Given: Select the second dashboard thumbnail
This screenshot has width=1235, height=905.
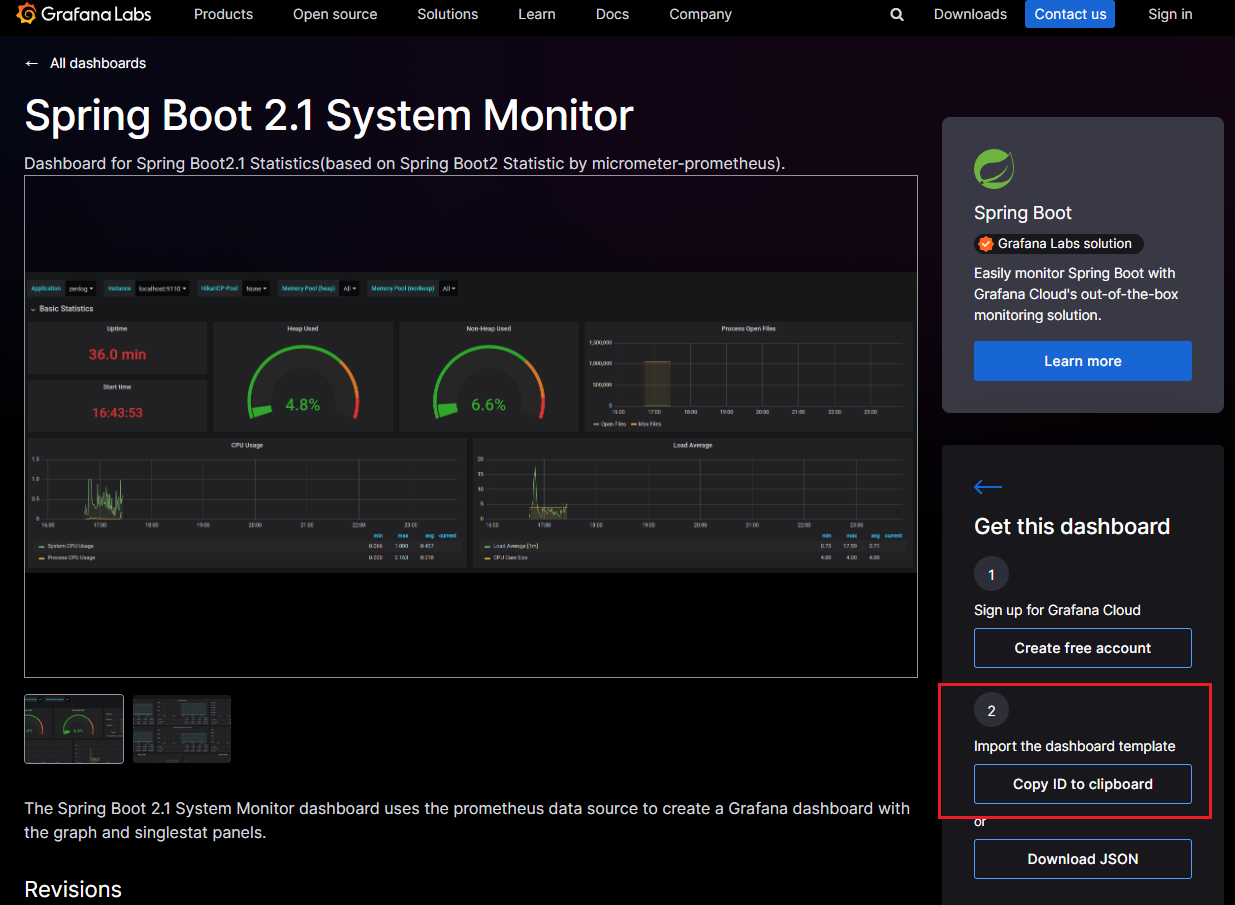Looking at the screenshot, I should coord(182,729).
